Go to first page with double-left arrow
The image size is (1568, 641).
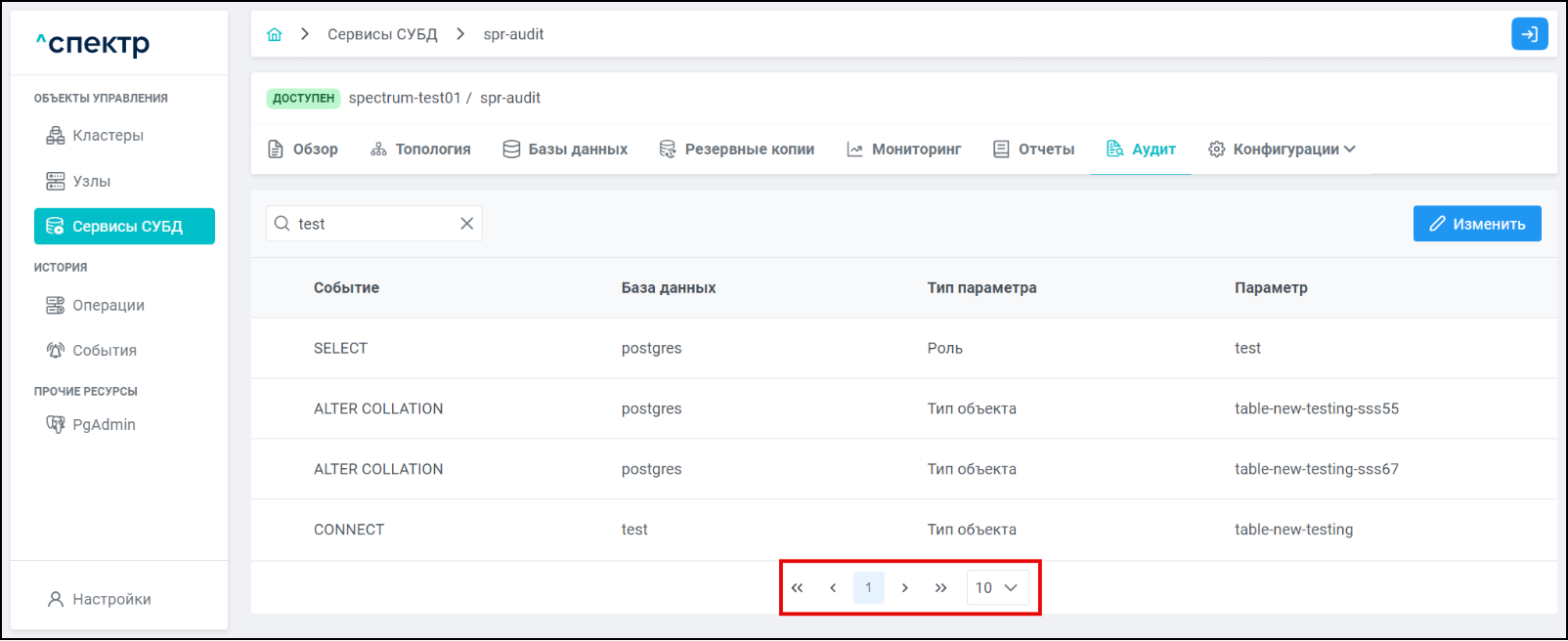click(x=797, y=587)
